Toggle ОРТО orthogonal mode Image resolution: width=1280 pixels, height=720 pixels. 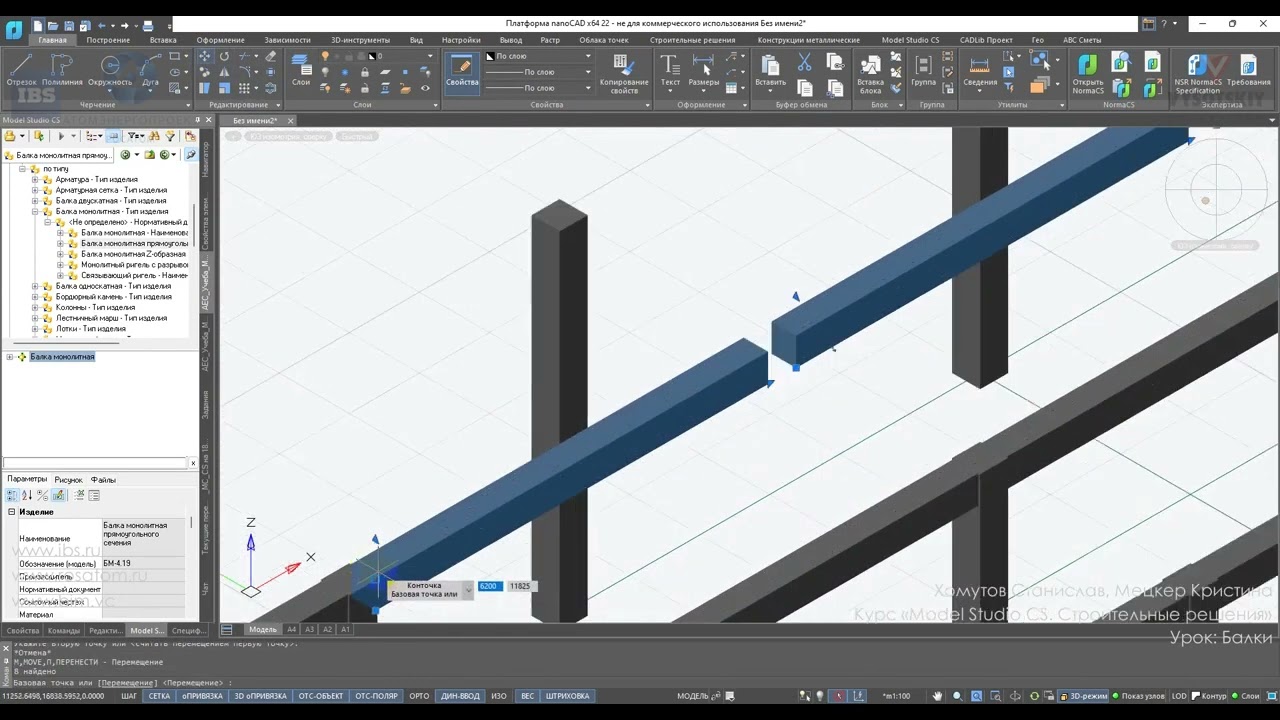click(419, 696)
